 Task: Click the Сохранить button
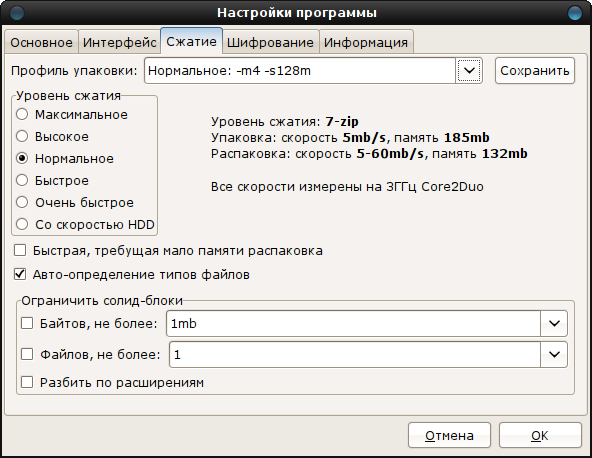click(535, 71)
